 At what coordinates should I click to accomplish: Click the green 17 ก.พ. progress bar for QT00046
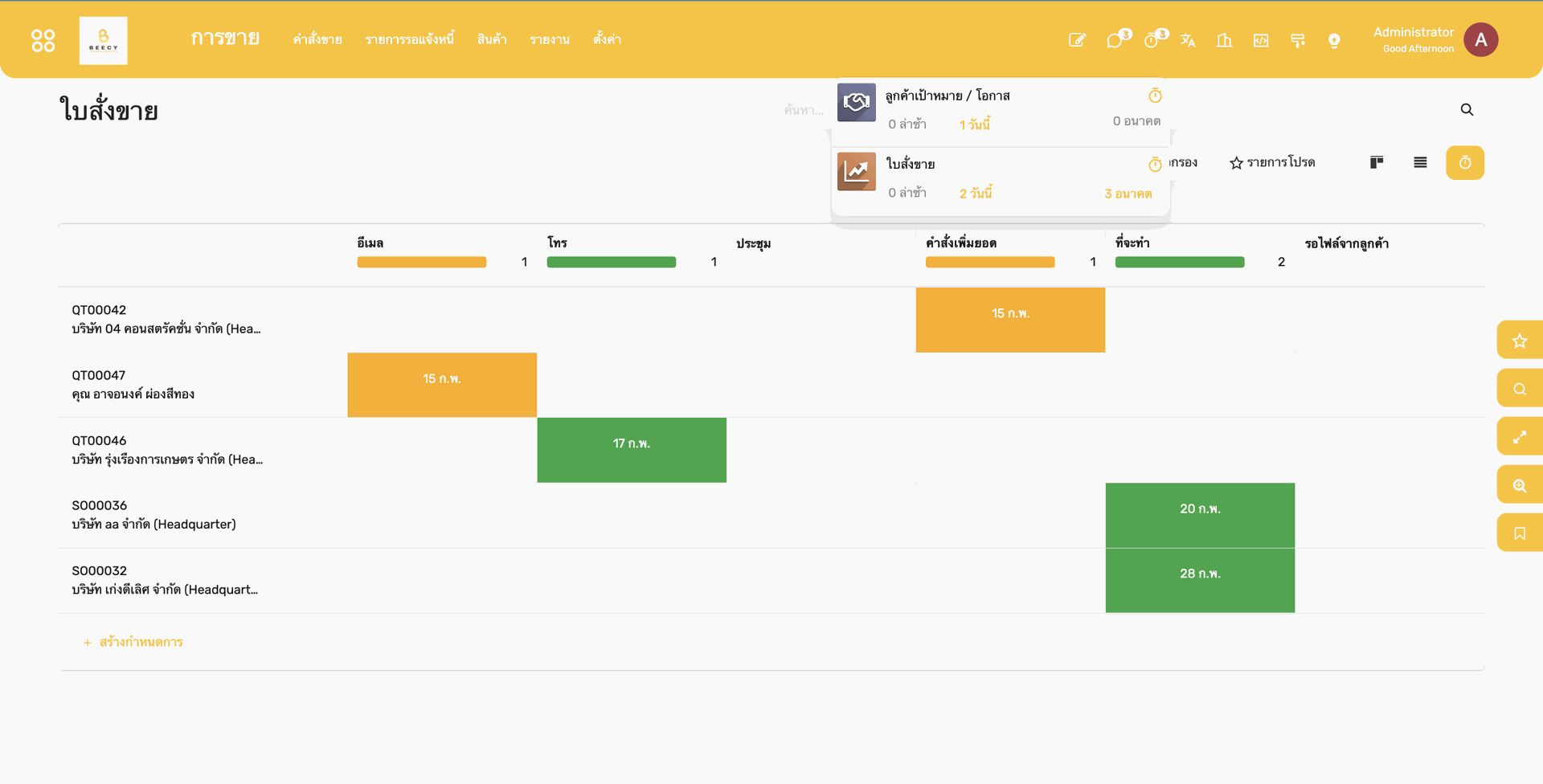(632, 450)
